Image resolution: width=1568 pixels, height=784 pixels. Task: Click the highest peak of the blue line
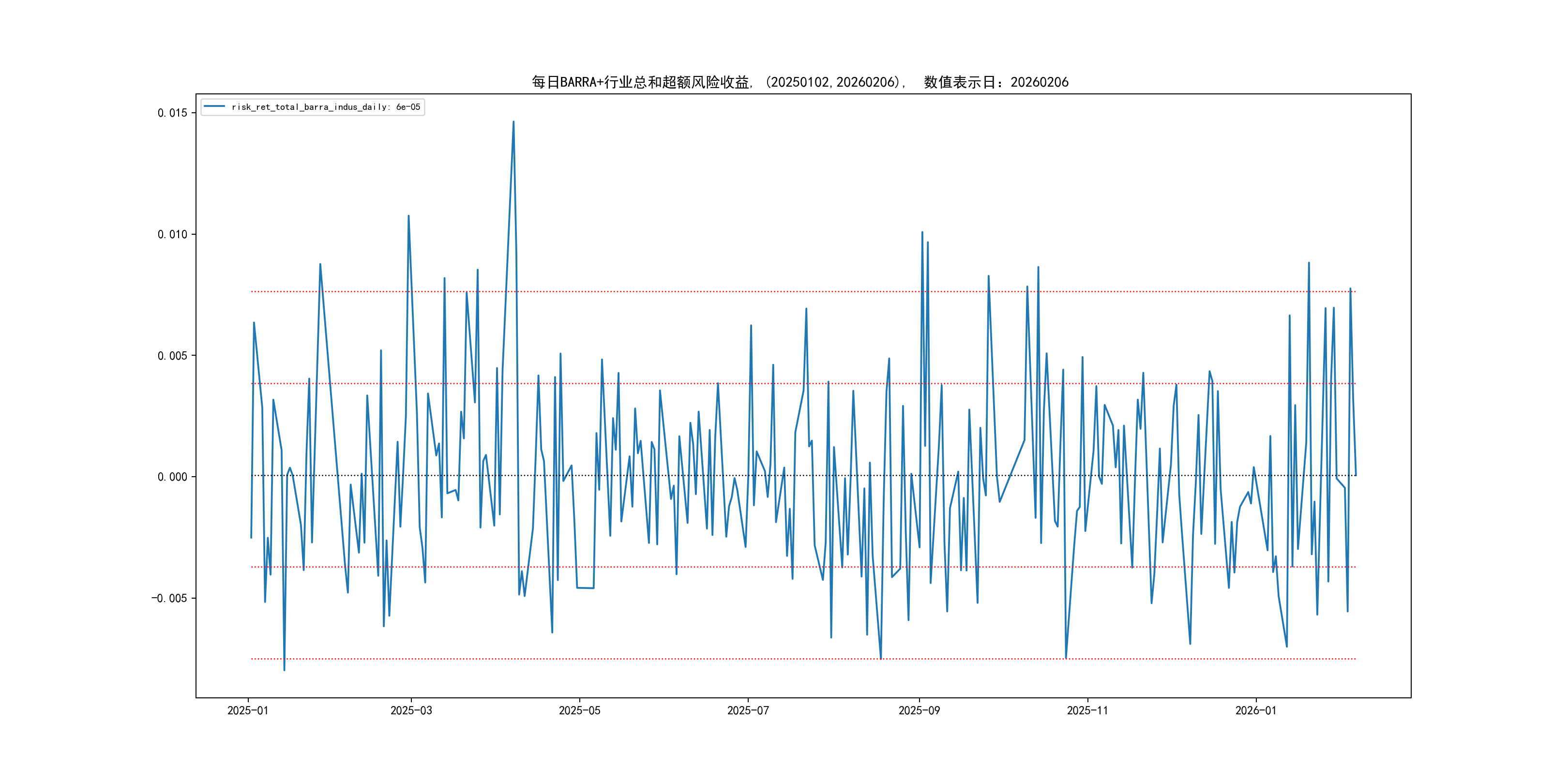pos(513,122)
